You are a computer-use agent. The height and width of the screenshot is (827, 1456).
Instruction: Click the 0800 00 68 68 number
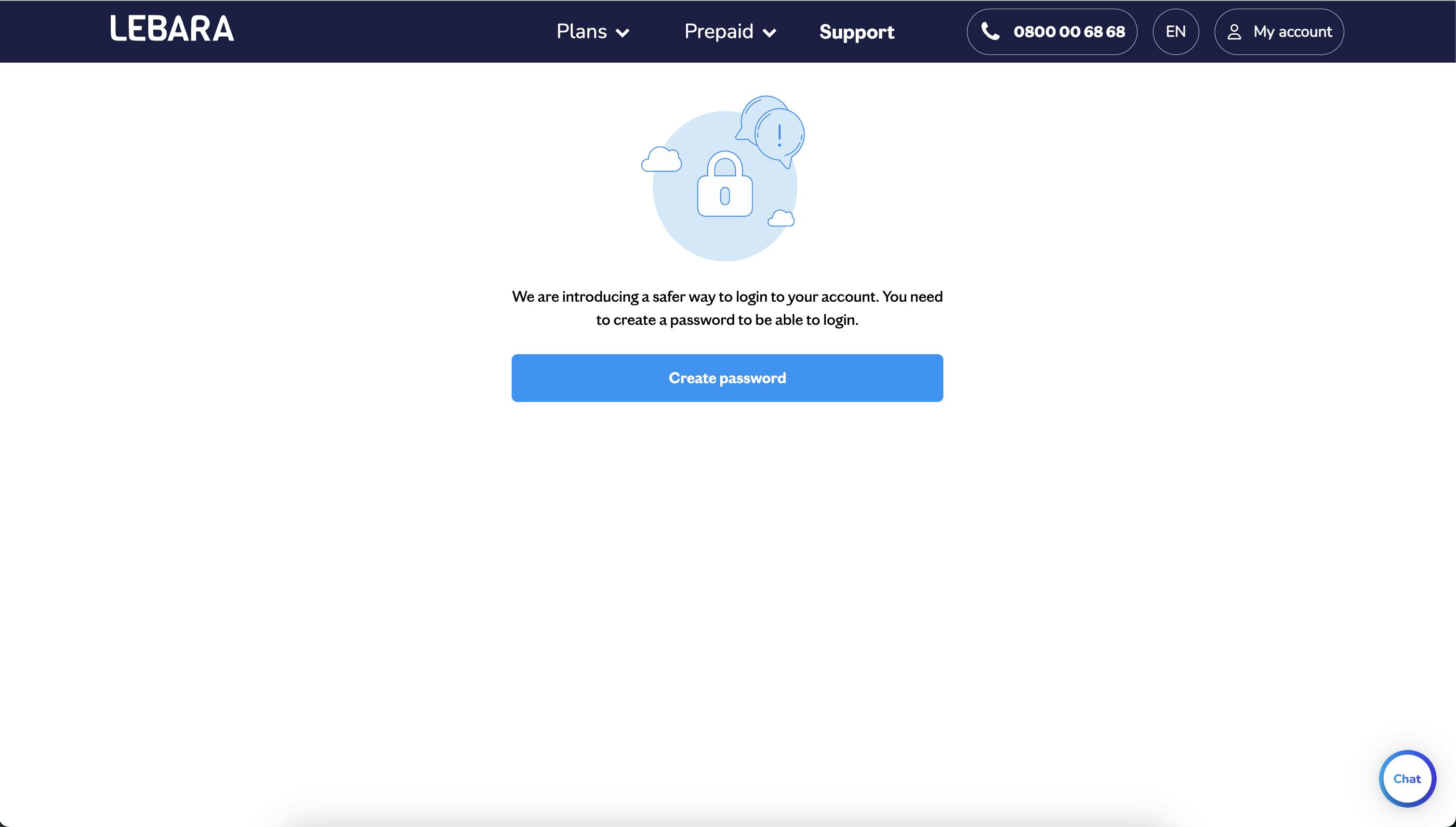tap(1069, 32)
